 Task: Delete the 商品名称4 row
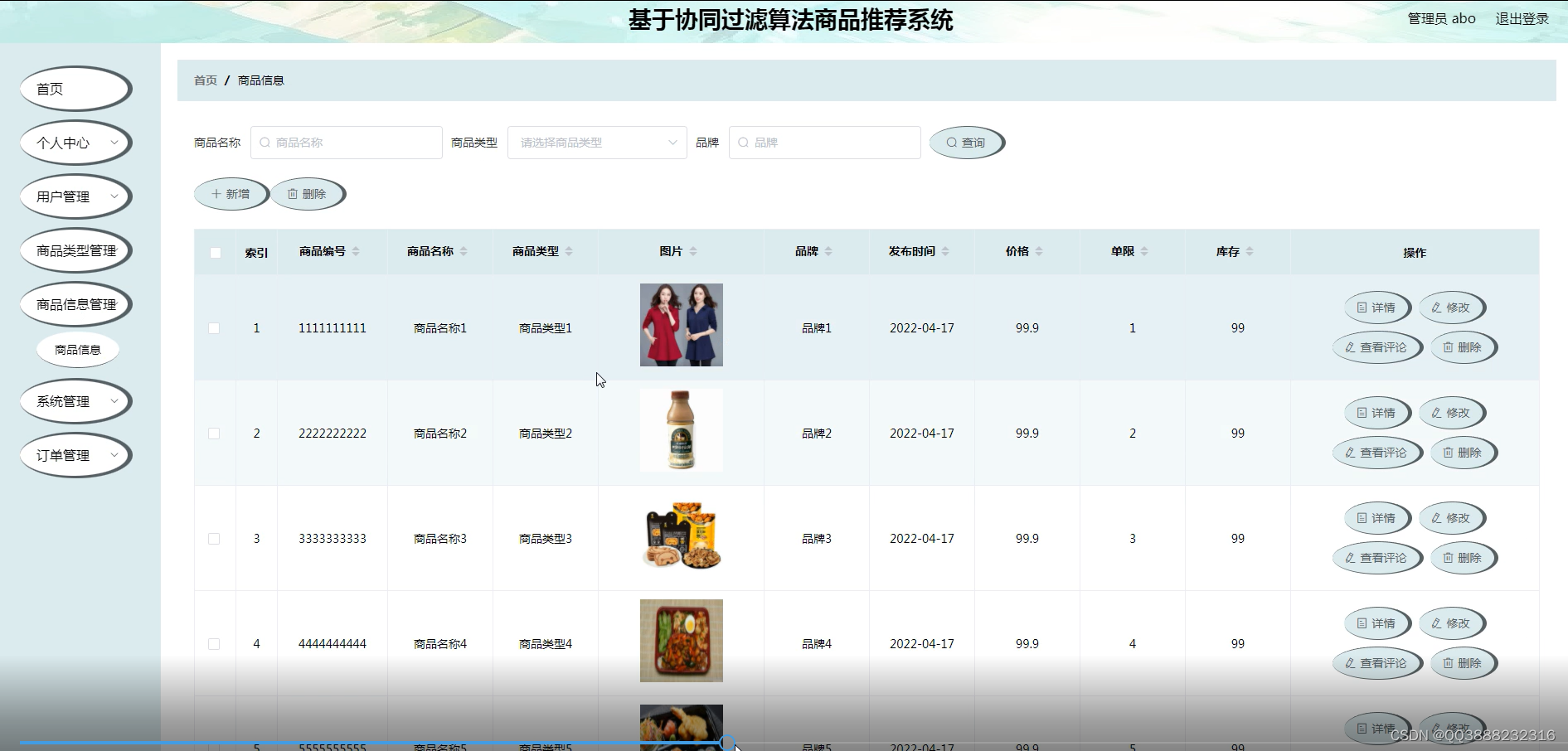(1464, 663)
